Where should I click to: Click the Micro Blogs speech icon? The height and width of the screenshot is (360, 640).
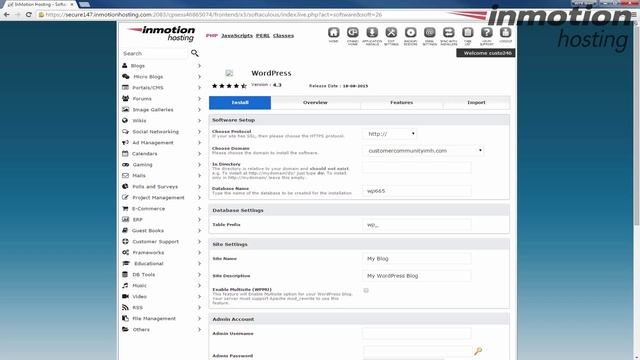coord(126,76)
